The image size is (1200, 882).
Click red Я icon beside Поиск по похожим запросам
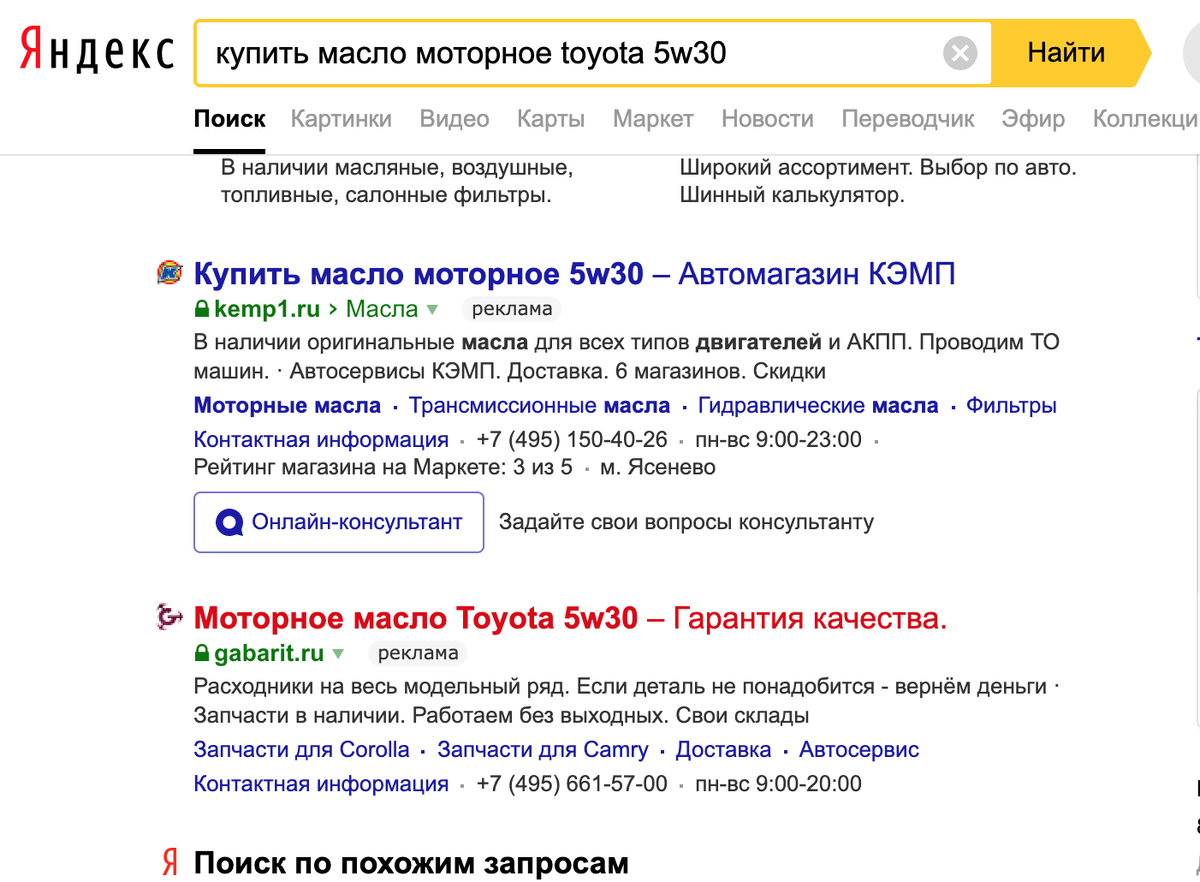pyautogui.click(x=171, y=862)
